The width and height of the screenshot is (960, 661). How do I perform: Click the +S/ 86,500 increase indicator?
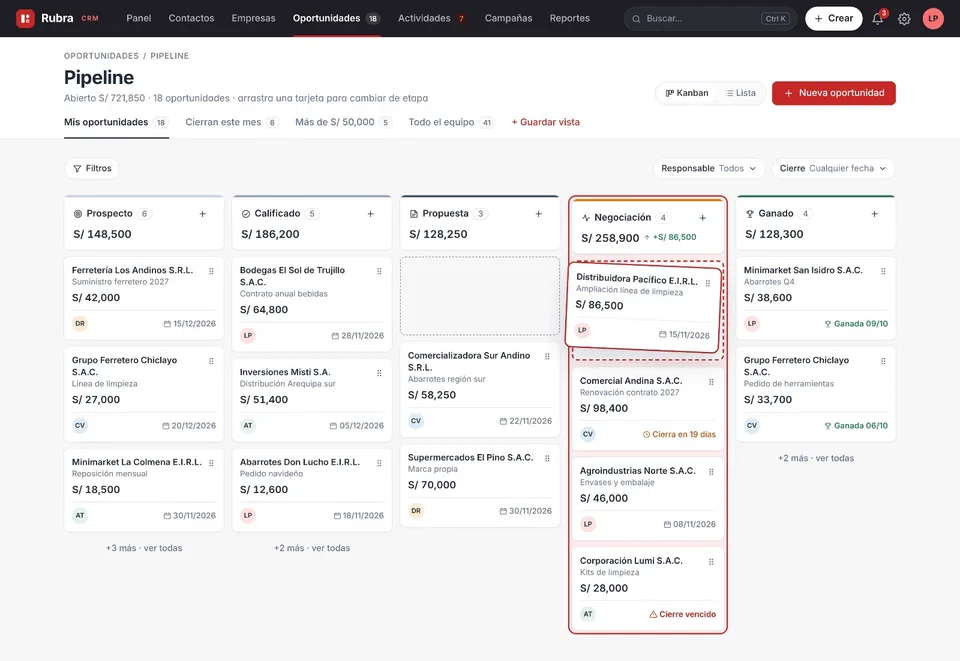(670, 237)
